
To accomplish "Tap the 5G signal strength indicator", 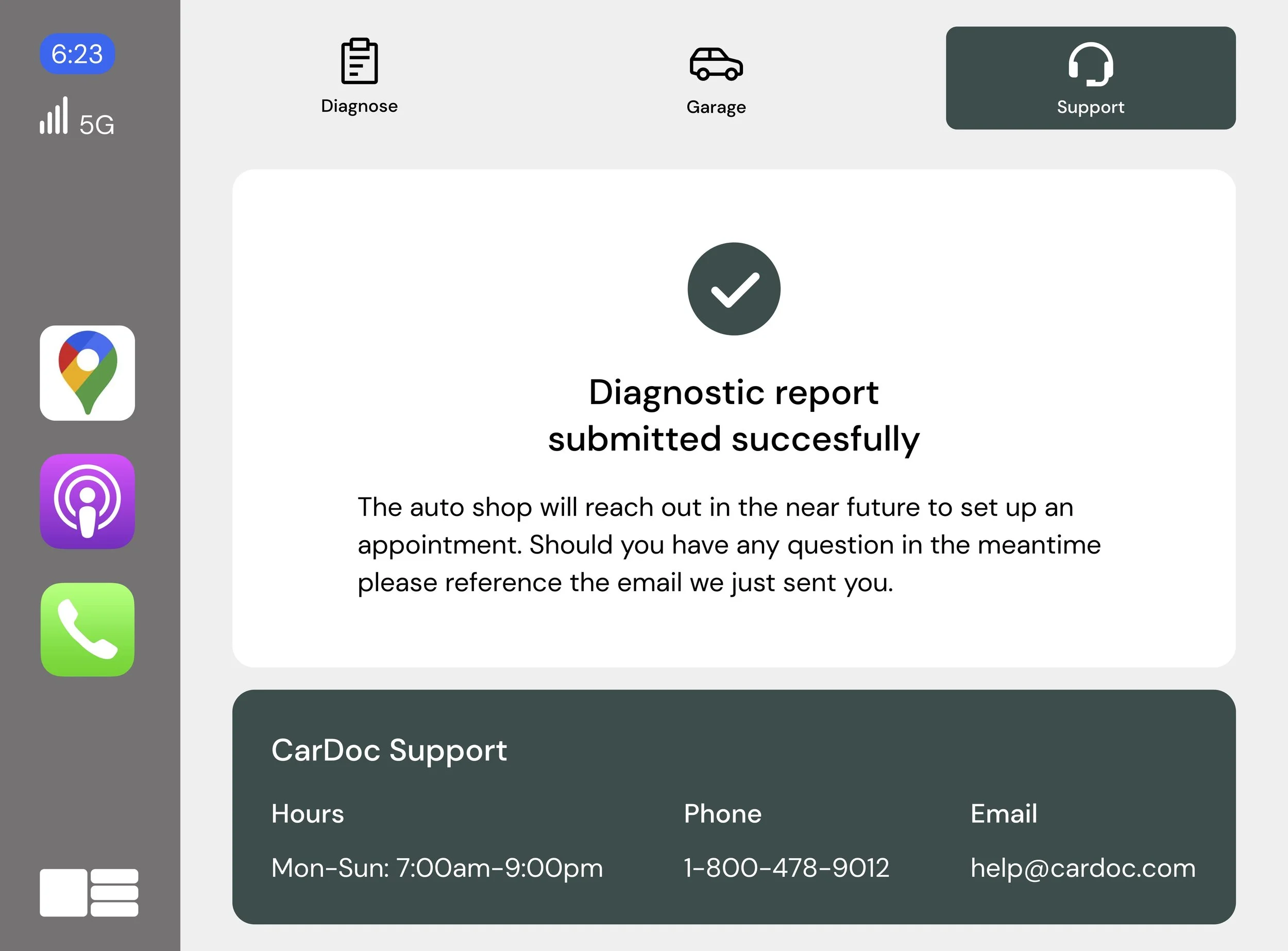I will coord(77,117).
